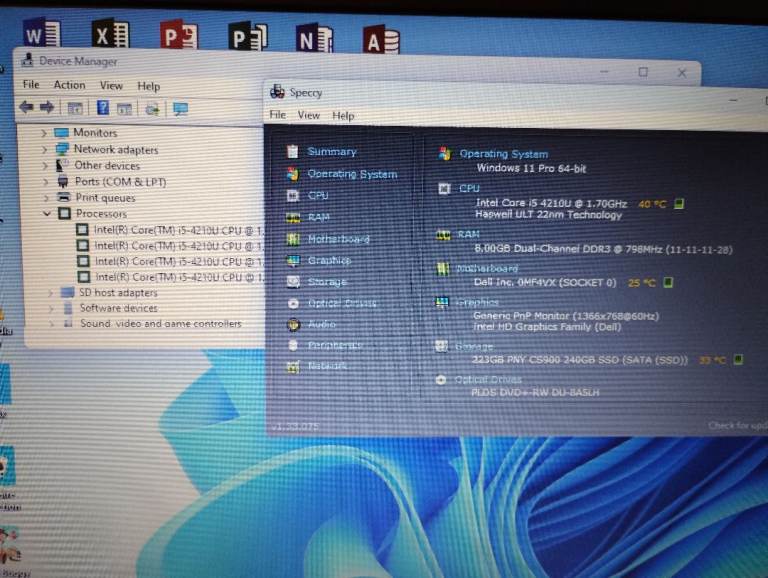This screenshot has width=768, height=578.
Task: Select Summary in Speccy sidebar
Action: (331, 152)
